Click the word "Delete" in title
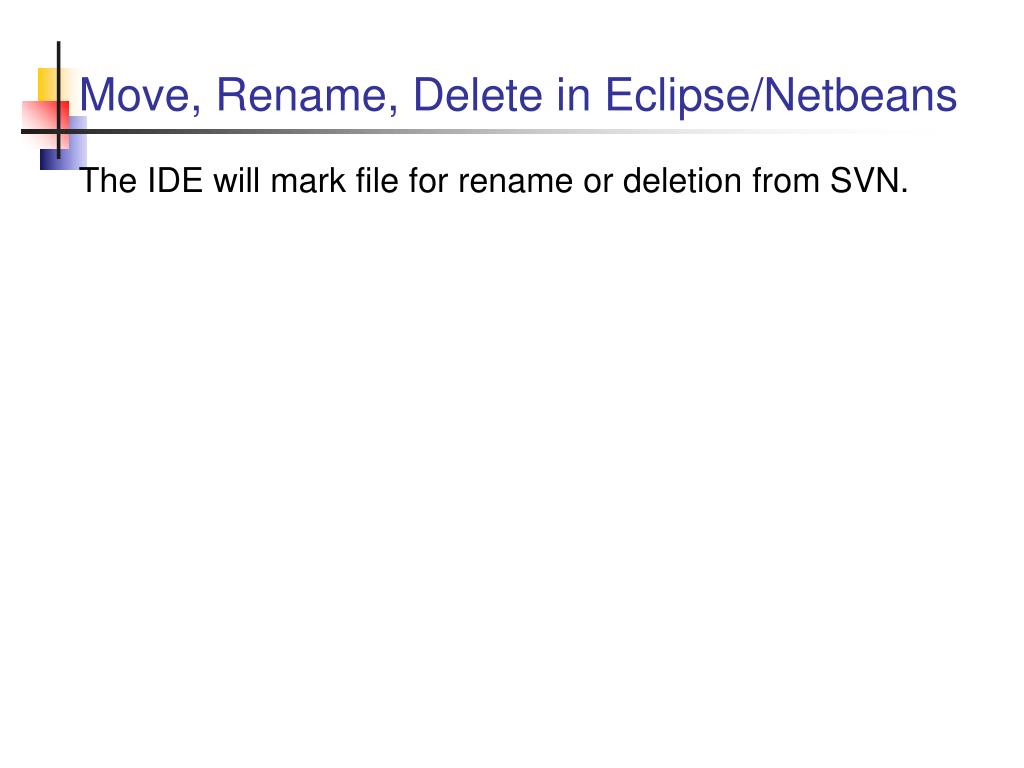 [478, 95]
